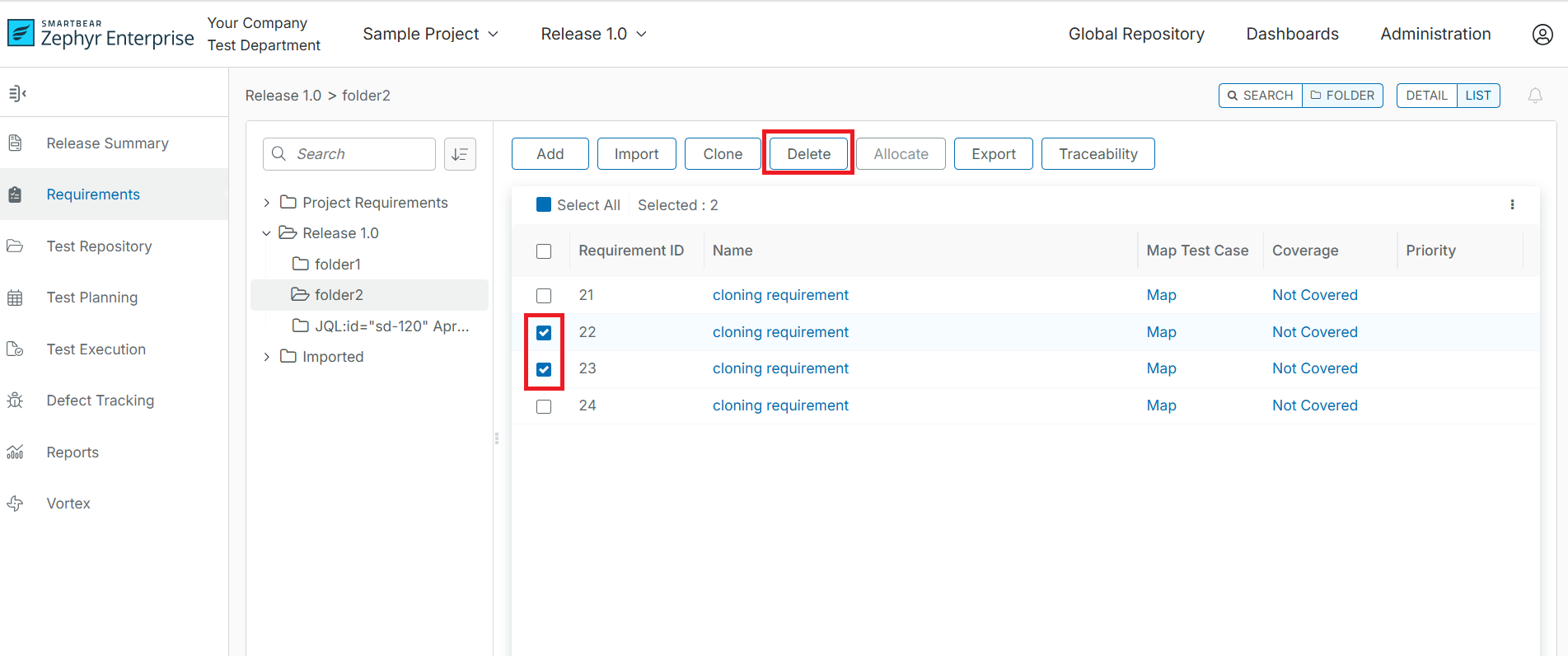Screen dimensions: 1568x656
Task: Expand the Project Requirements folder
Action: click(266, 203)
